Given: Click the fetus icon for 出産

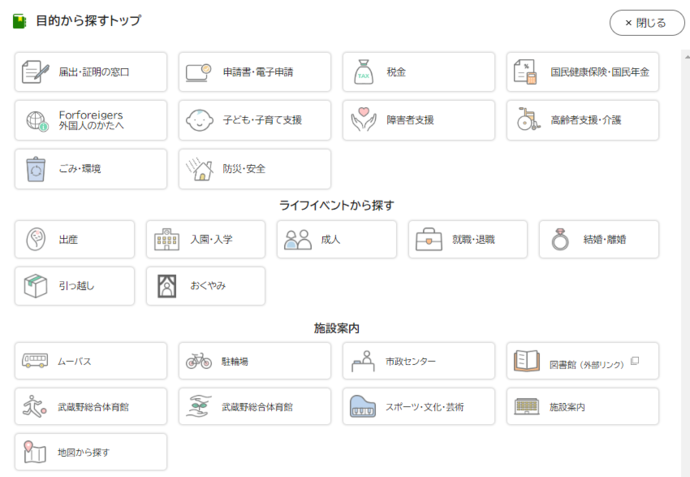Looking at the screenshot, I should point(36,239).
